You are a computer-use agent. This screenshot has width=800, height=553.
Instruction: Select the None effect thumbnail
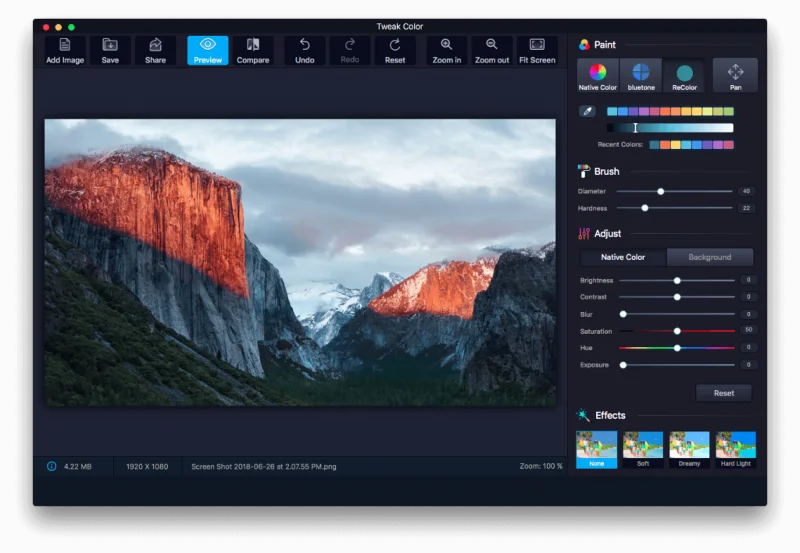click(x=596, y=449)
